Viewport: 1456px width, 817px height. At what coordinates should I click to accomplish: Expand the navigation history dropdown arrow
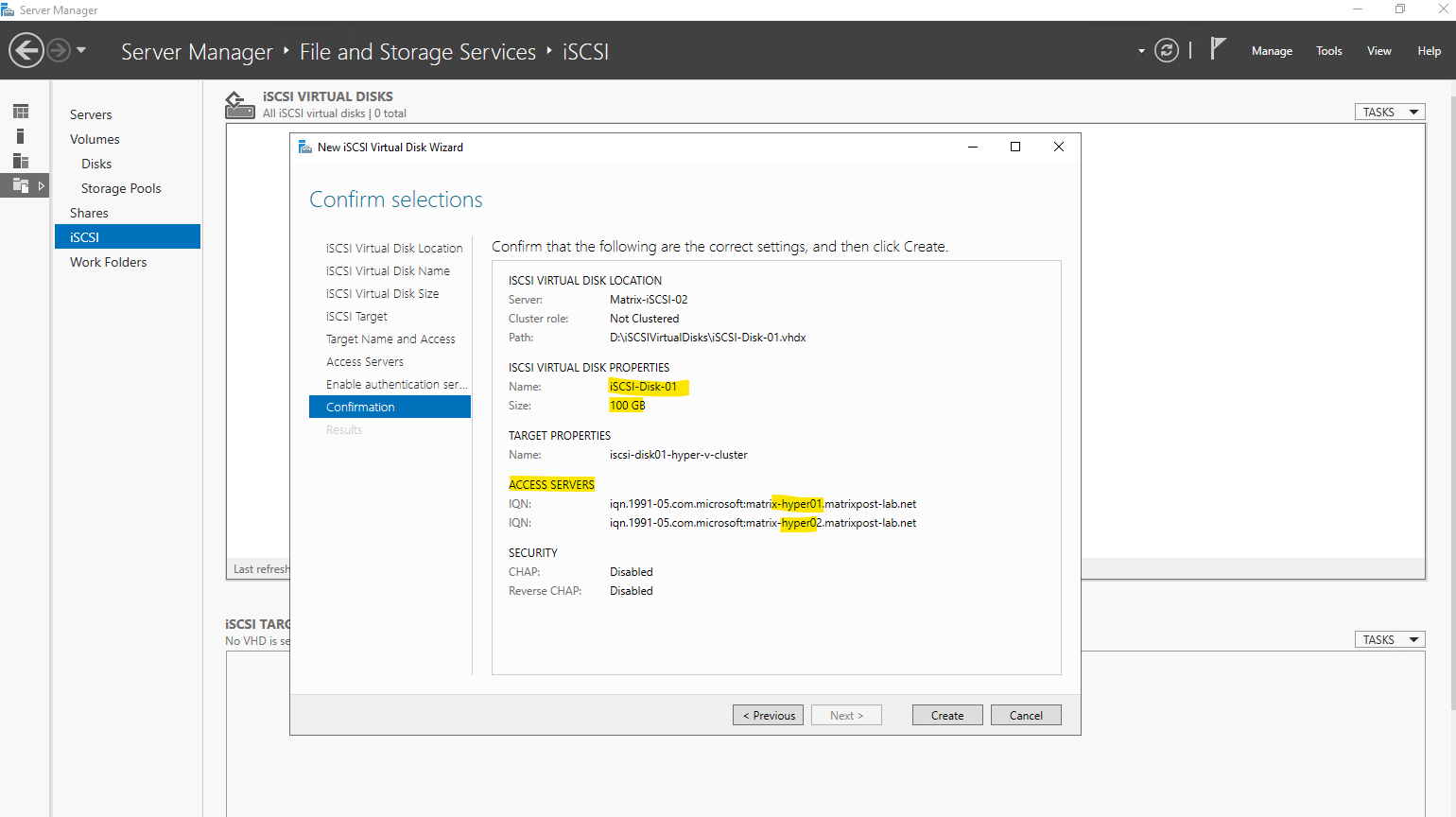(81, 50)
